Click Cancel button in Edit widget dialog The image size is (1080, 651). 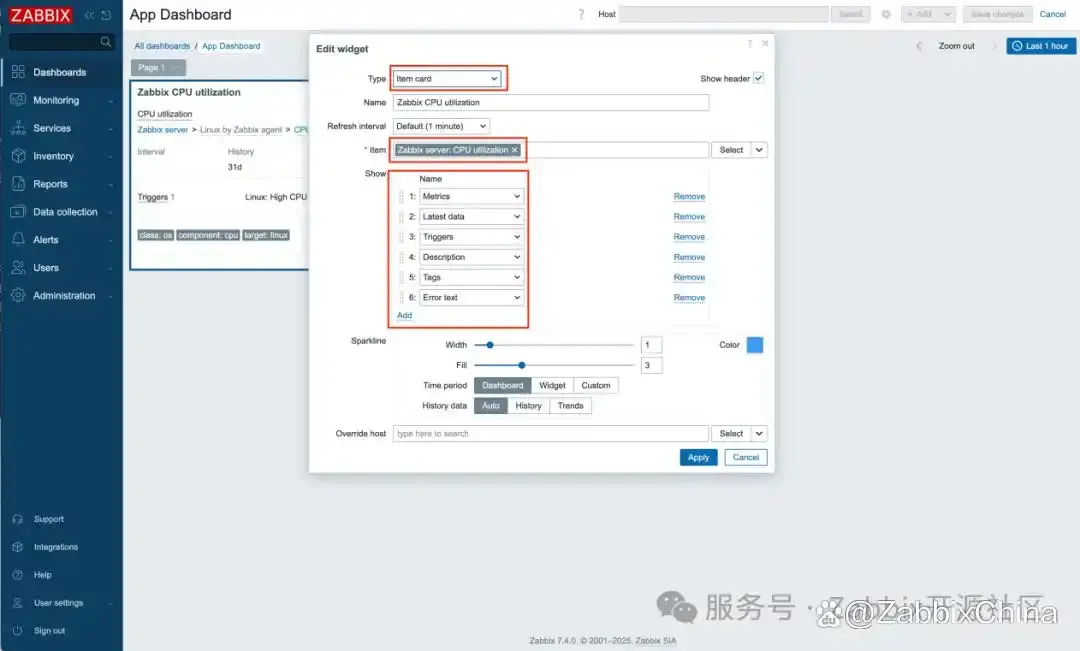tap(746, 457)
